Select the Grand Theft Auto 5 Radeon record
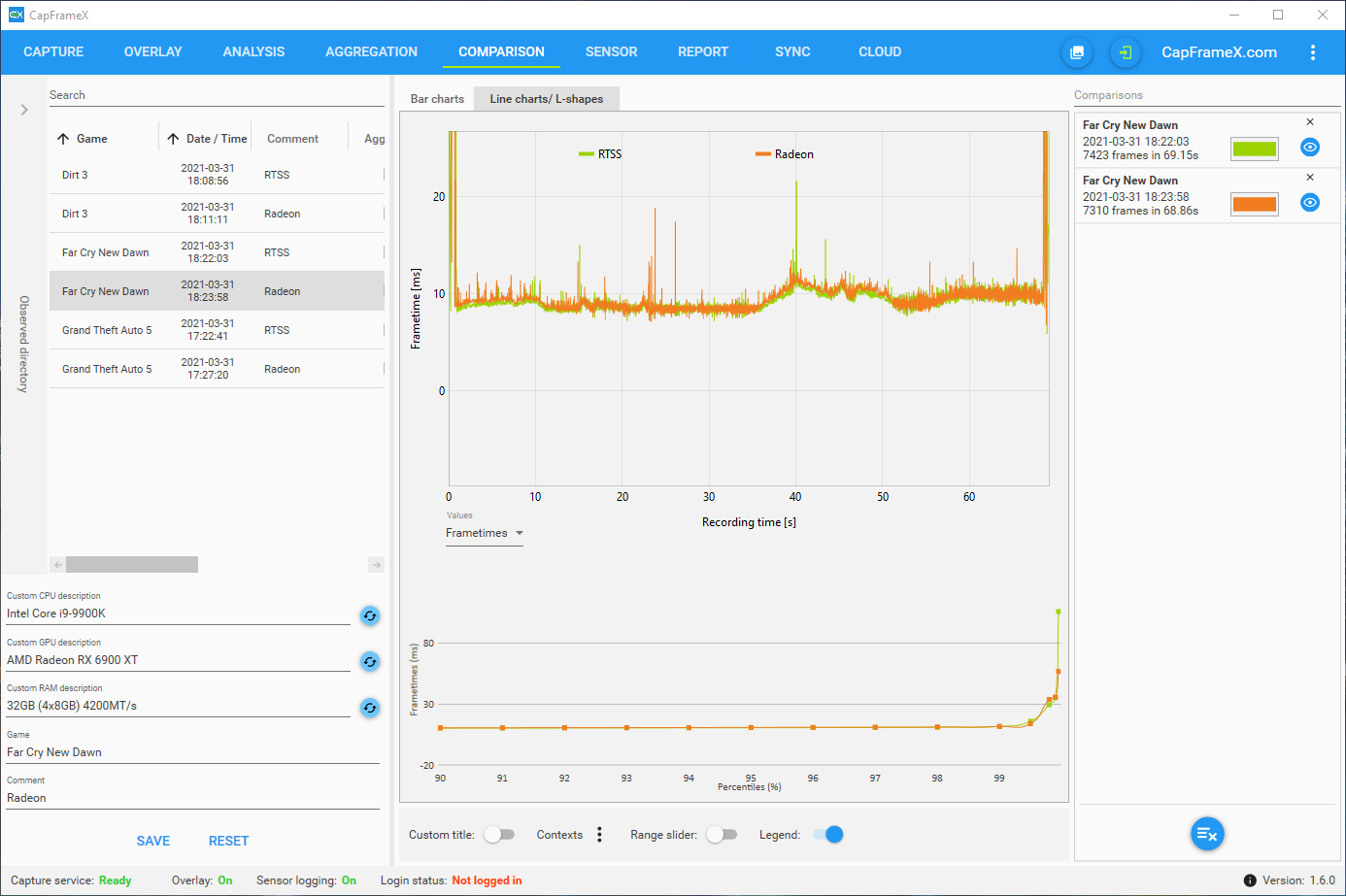Image resolution: width=1346 pixels, height=896 pixels. [x=217, y=369]
